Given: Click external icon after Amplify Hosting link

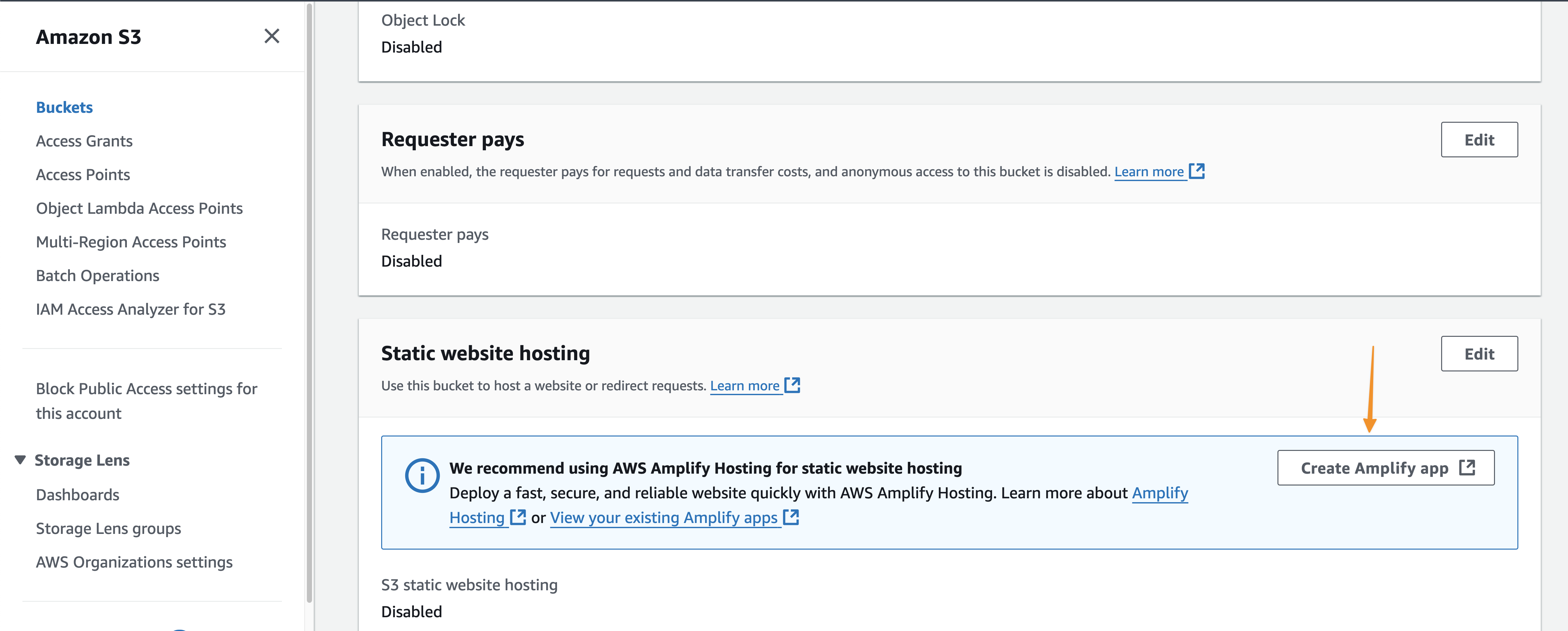Looking at the screenshot, I should pyautogui.click(x=518, y=517).
